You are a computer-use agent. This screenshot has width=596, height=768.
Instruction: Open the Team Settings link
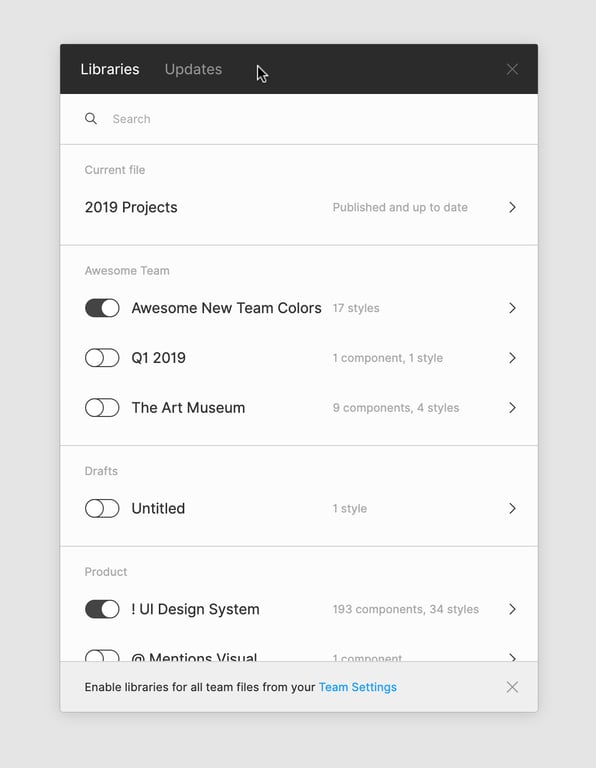pyautogui.click(x=358, y=687)
